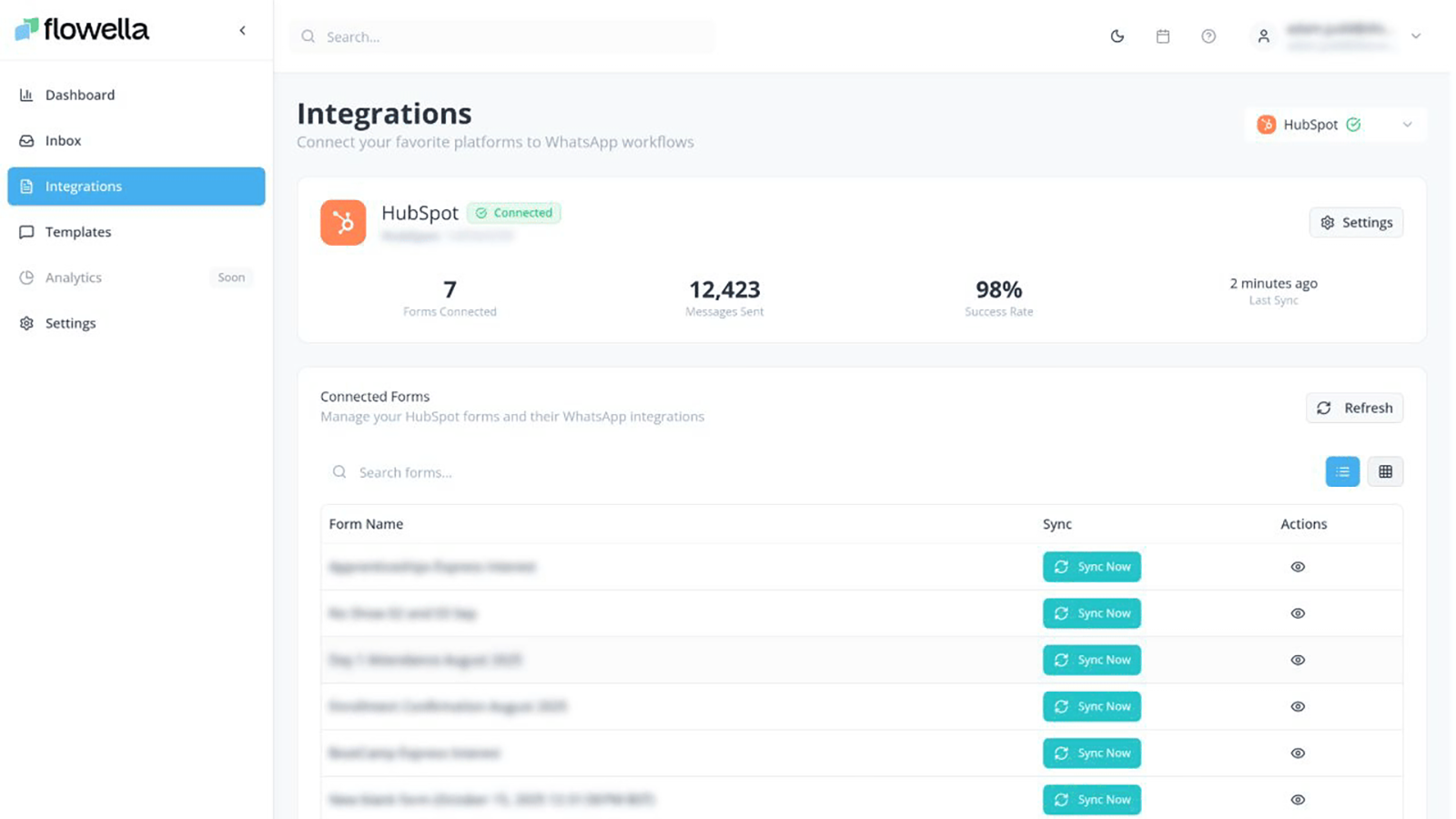
Task: Open the HubSpot Settings button
Action: pos(1356,222)
